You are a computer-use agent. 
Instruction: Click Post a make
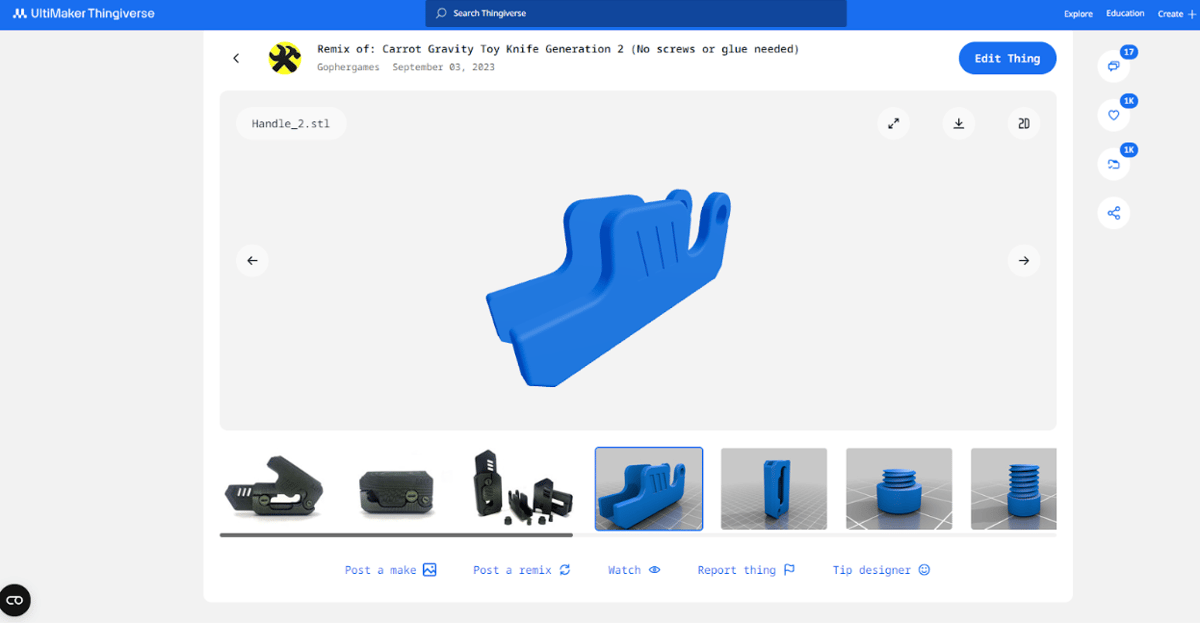tap(391, 570)
